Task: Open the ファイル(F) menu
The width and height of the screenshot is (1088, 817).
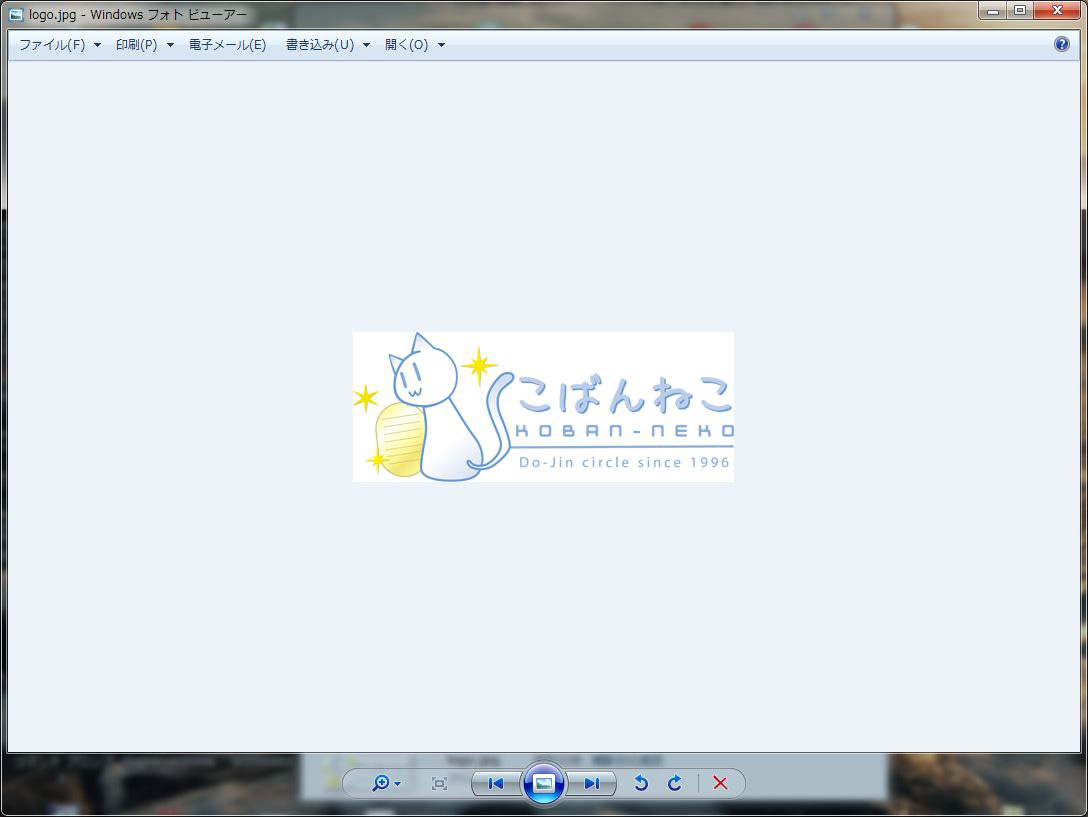Action: [x=52, y=45]
